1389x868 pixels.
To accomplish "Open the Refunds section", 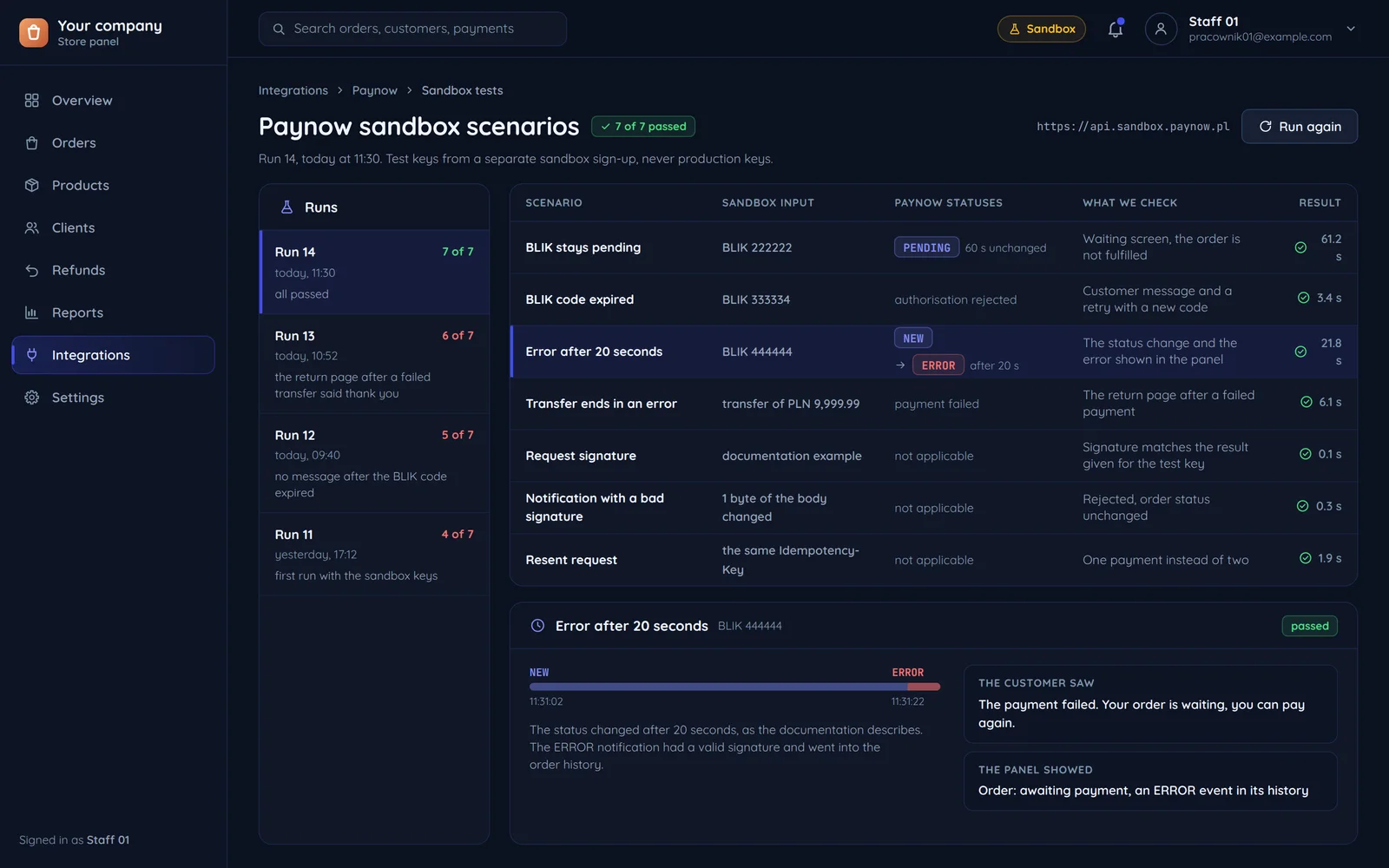I will point(113,271).
